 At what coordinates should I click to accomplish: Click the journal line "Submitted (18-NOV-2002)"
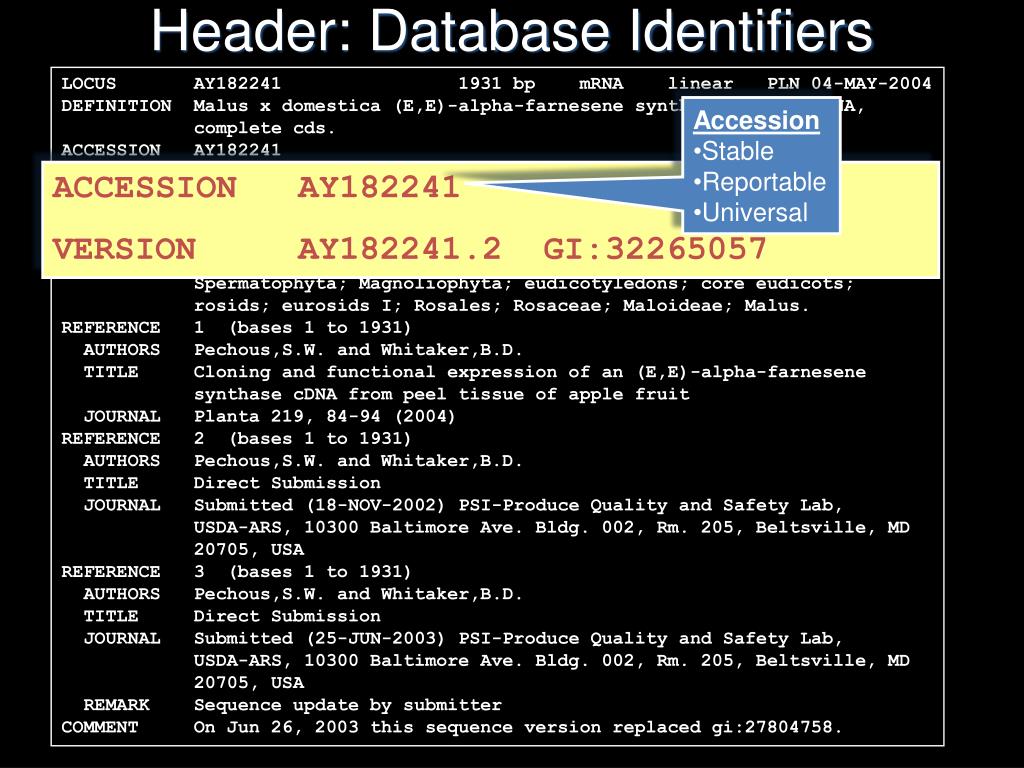[x=518, y=505]
